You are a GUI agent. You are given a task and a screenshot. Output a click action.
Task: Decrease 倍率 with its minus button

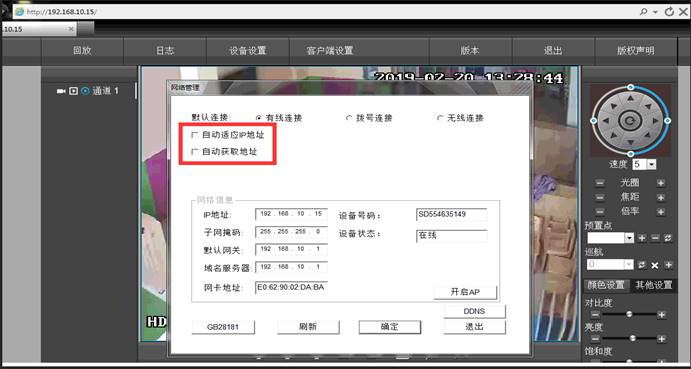[x=600, y=212]
